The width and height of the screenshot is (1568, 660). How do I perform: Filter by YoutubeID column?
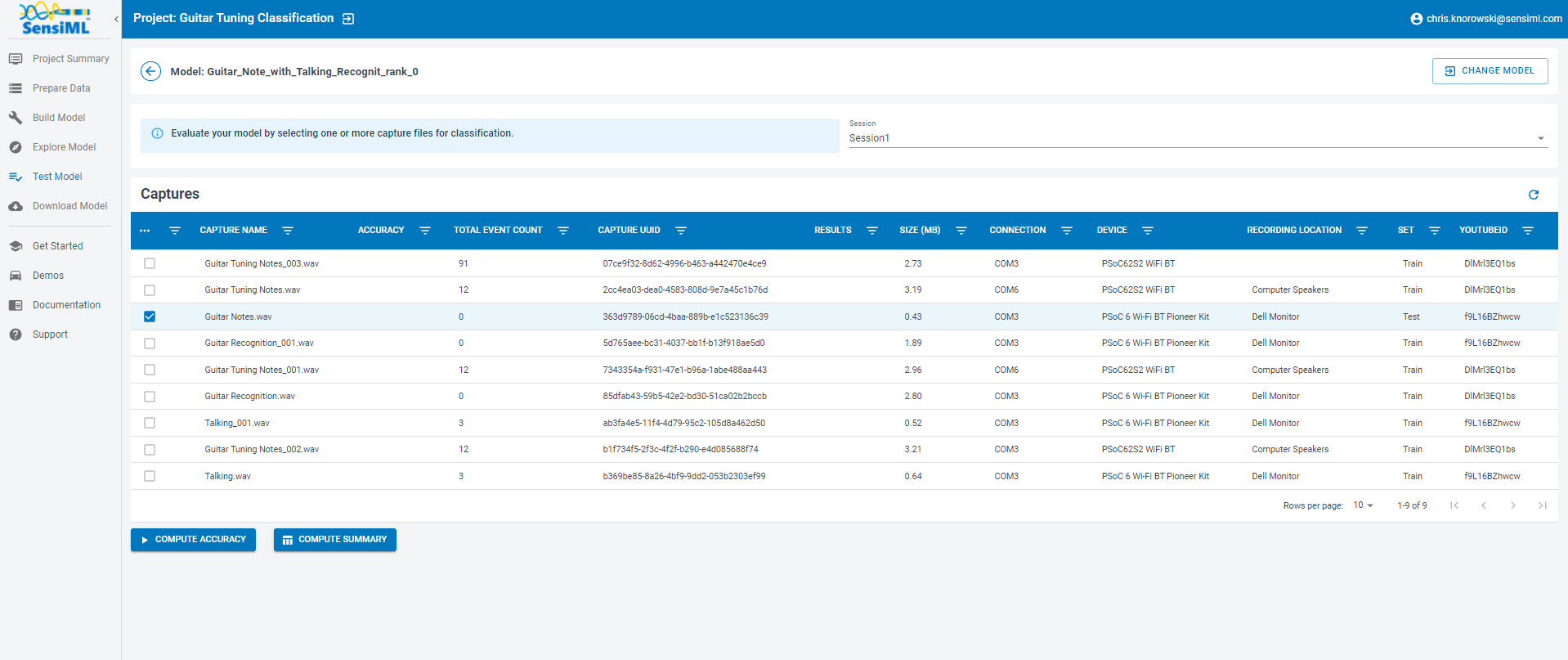[1528, 231]
